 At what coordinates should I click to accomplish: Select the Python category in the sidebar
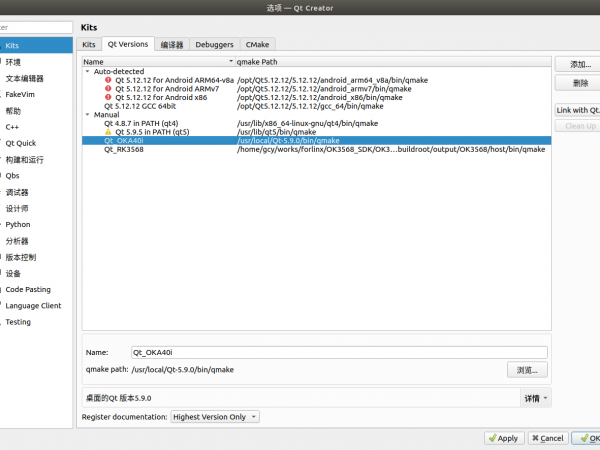[18, 225]
